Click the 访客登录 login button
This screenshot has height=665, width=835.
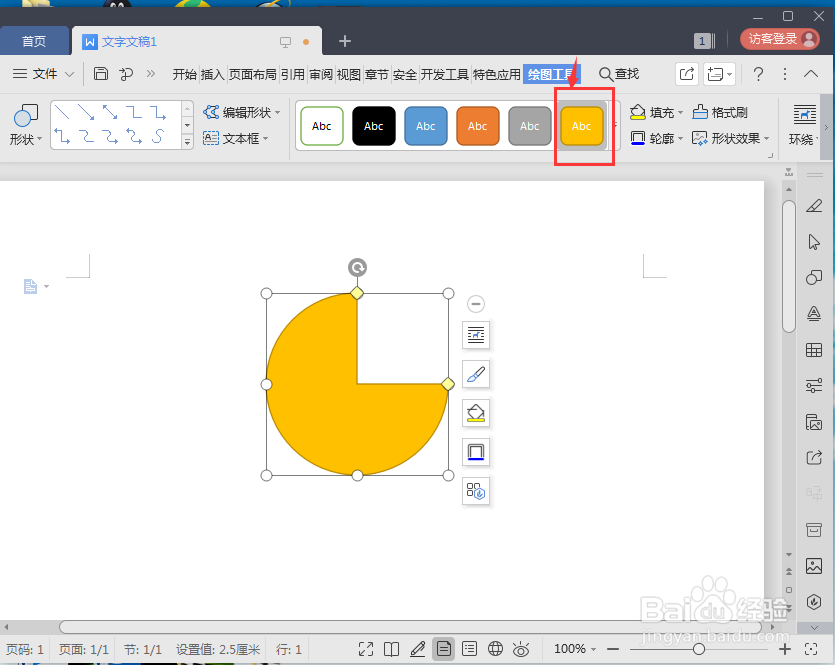tap(780, 39)
